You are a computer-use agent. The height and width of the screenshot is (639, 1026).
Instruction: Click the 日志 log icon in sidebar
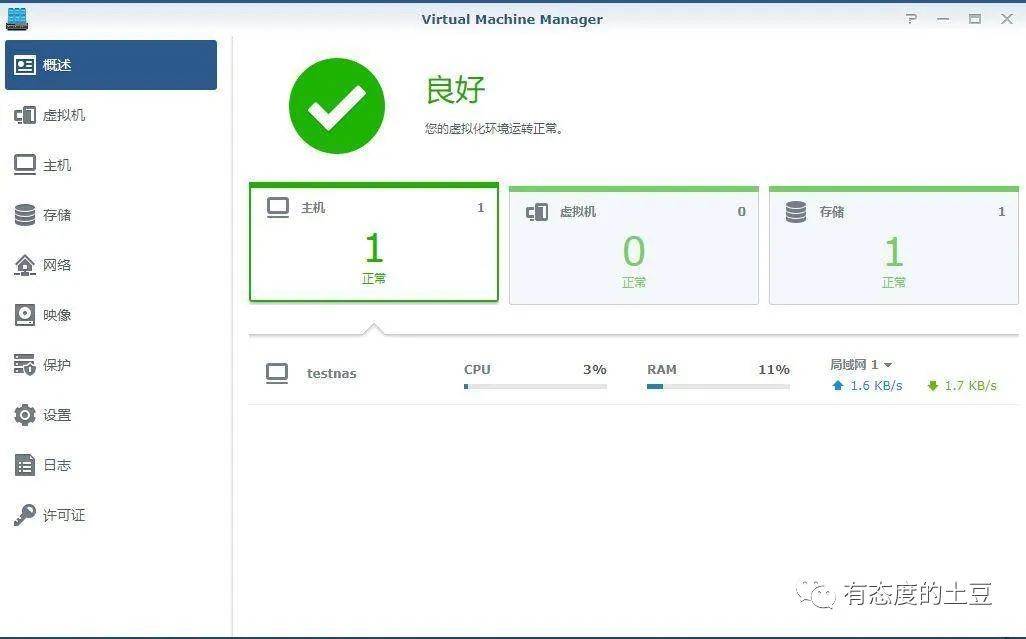(25, 465)
